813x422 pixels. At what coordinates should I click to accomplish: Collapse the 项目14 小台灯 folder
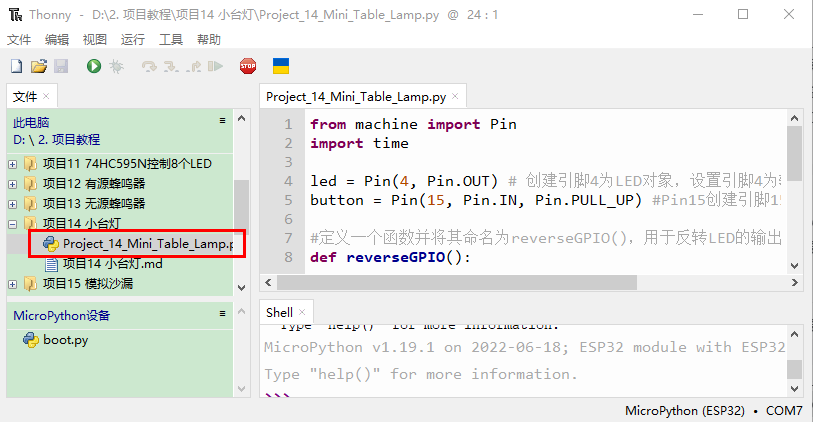pyautogui.click(x=12, y=224)
